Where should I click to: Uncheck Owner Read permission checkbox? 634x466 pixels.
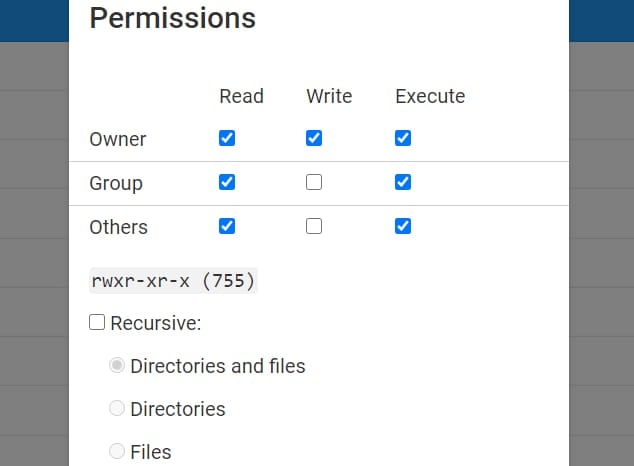[x=227, y=138]
